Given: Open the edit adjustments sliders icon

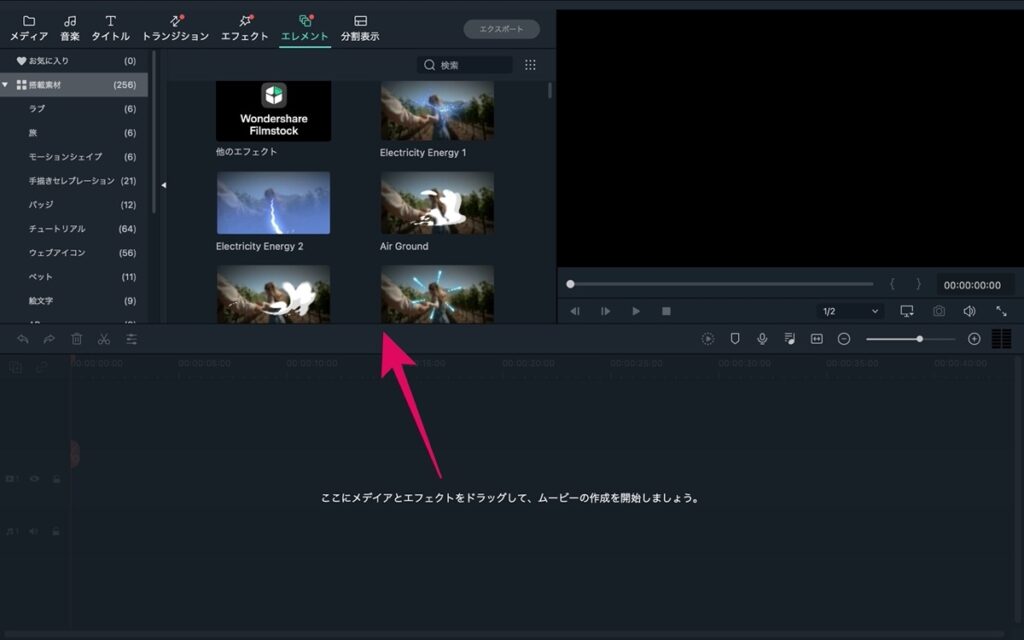Looking at the screenshot, I should point(131,339).
